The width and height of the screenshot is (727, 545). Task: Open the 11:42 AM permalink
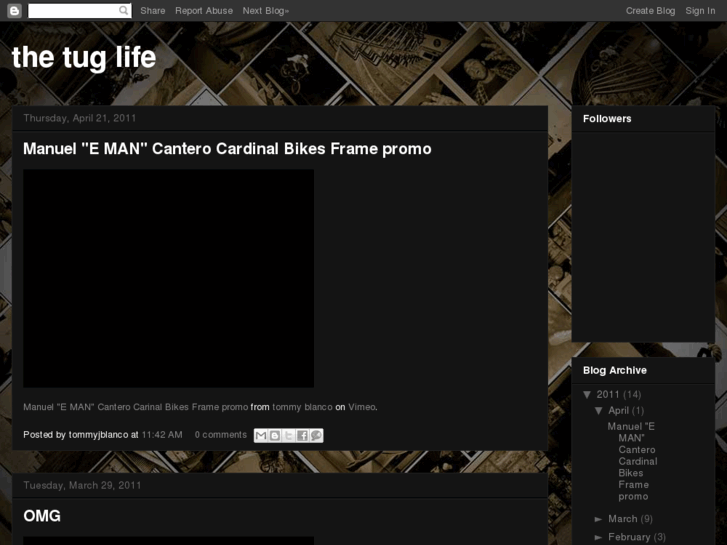162,435
